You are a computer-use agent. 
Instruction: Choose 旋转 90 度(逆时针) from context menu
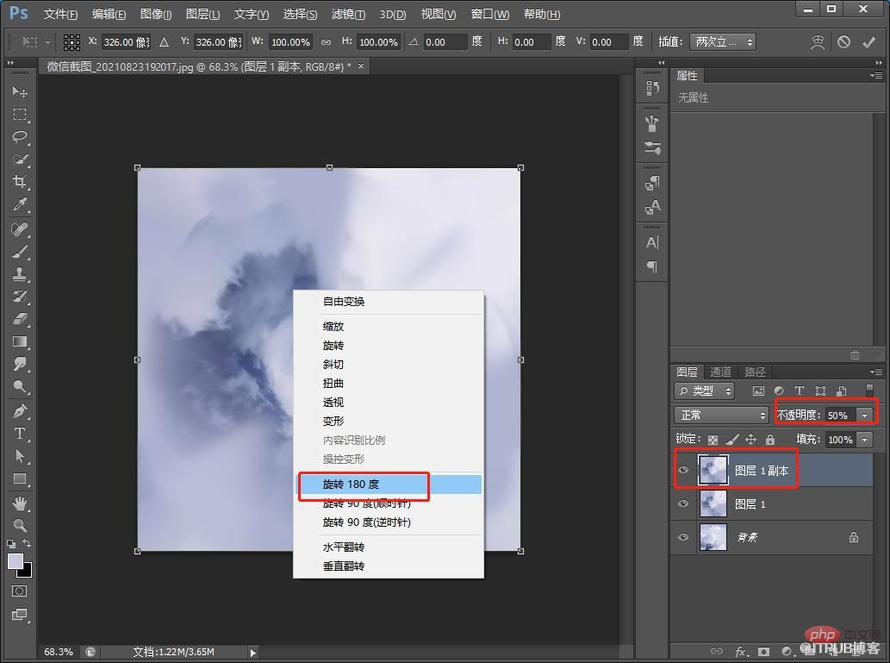point(367,522)
